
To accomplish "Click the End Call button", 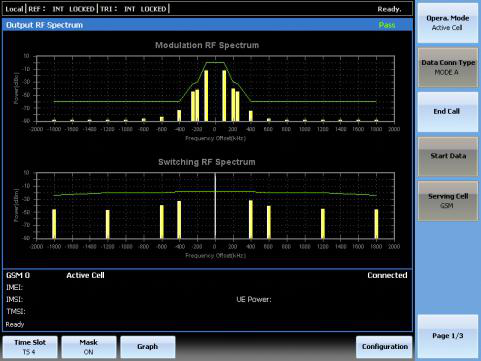I will 447,112.
